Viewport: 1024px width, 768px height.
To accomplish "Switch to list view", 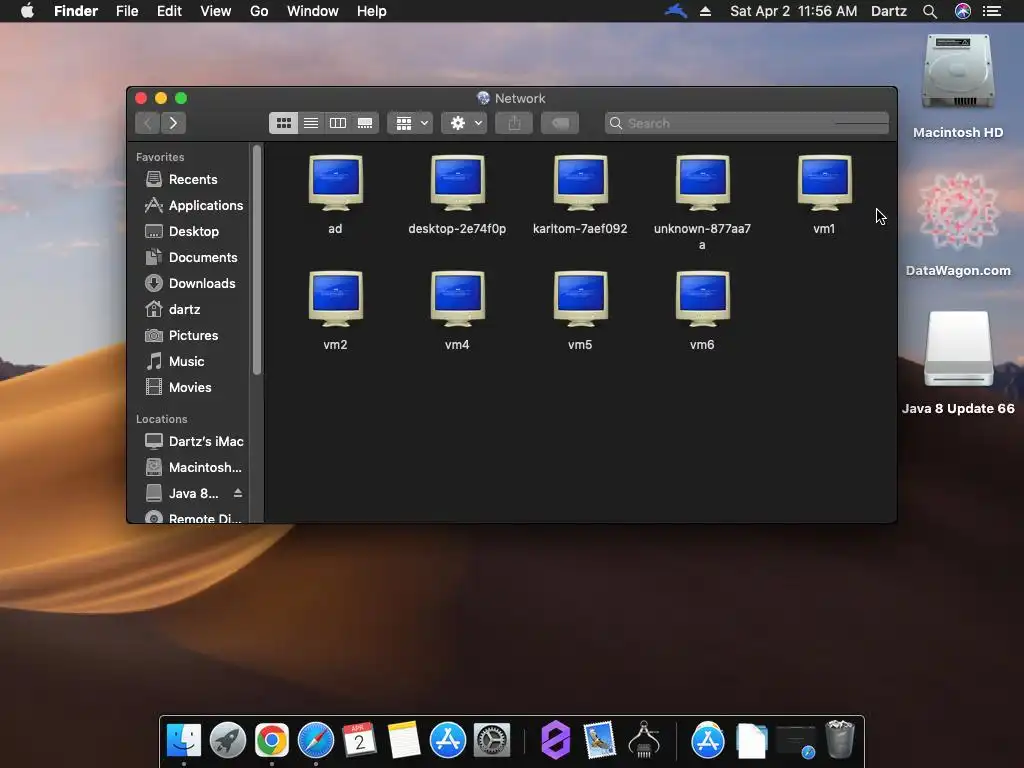I will (311, 123).
